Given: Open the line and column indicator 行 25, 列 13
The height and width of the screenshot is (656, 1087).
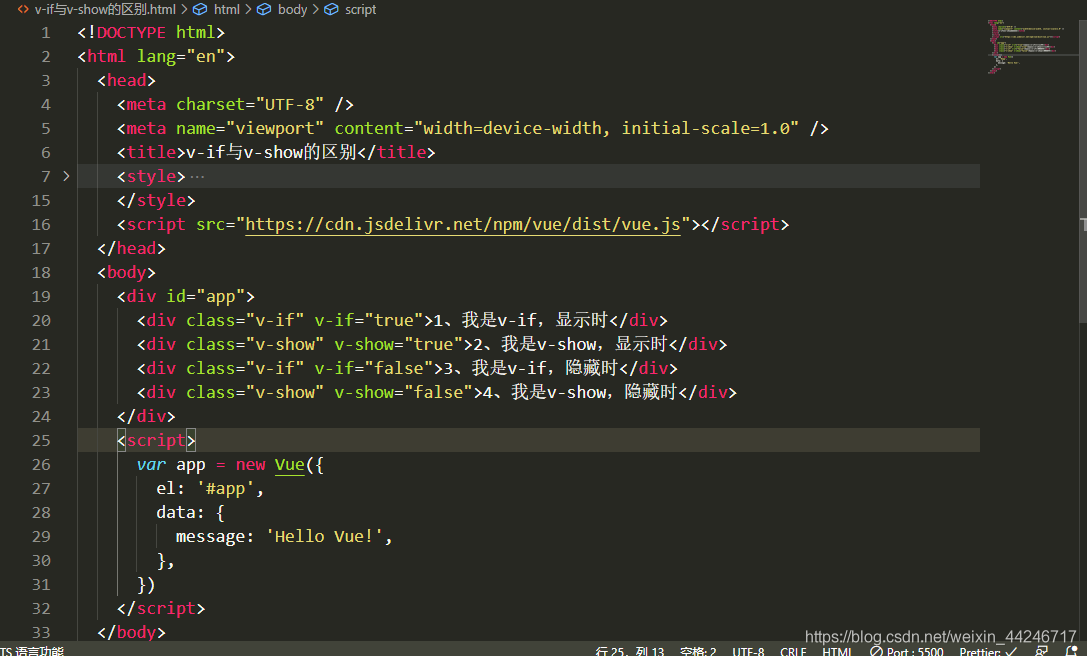Looking at the screenshot, I should [630, 651].
